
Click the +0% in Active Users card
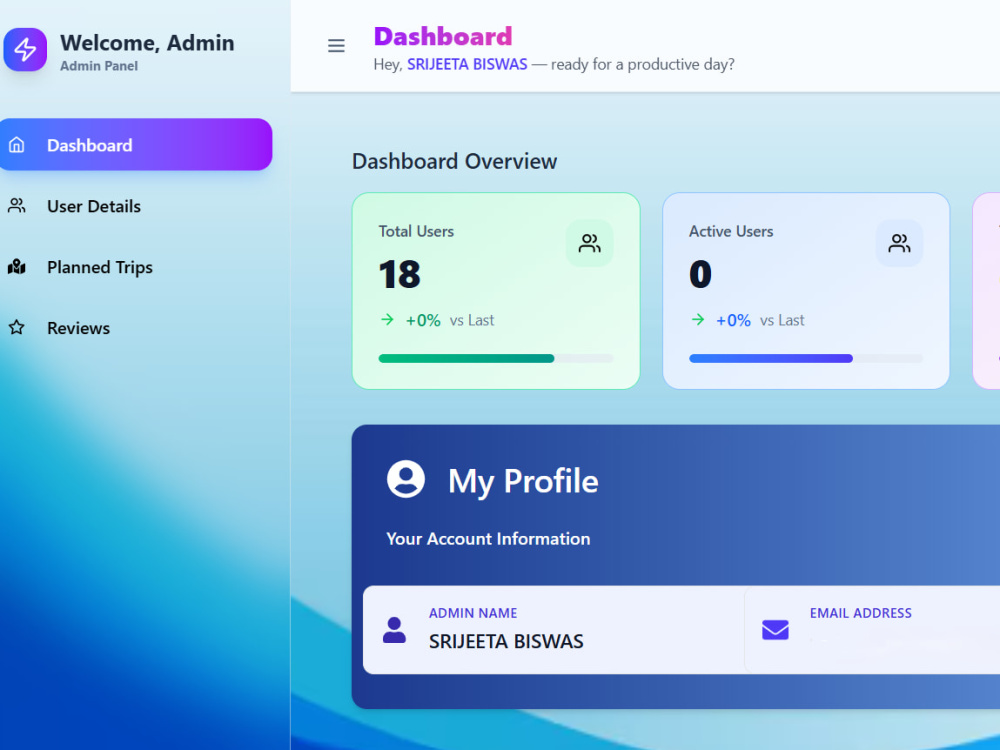pos(733,320)
